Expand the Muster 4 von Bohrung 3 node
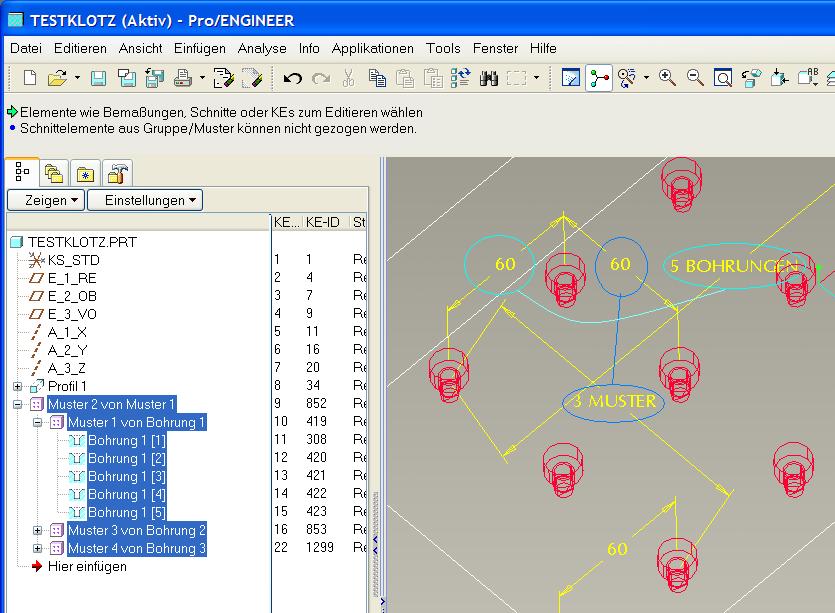This screenshot has width=835, height=613. [x=37, y=549]
